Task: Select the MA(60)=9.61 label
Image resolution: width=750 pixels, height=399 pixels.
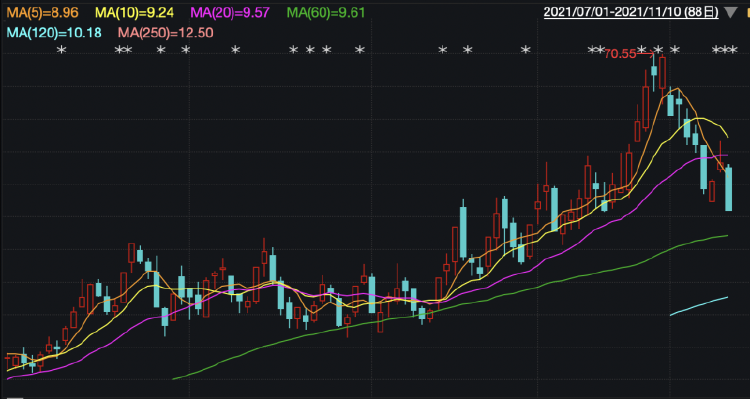Action: (326, 12)
